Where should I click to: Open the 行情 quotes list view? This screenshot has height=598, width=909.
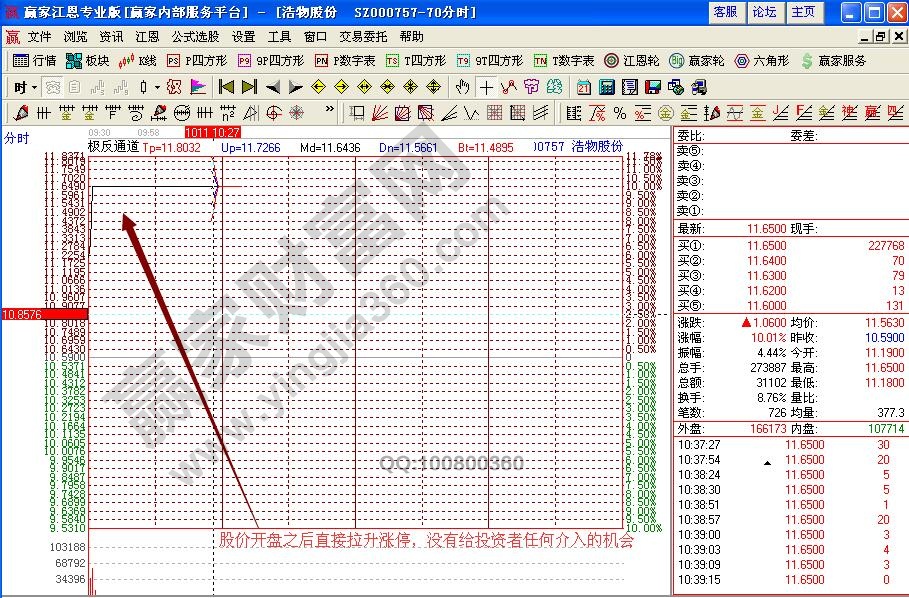pyautogui.click(x=35, y=61)
